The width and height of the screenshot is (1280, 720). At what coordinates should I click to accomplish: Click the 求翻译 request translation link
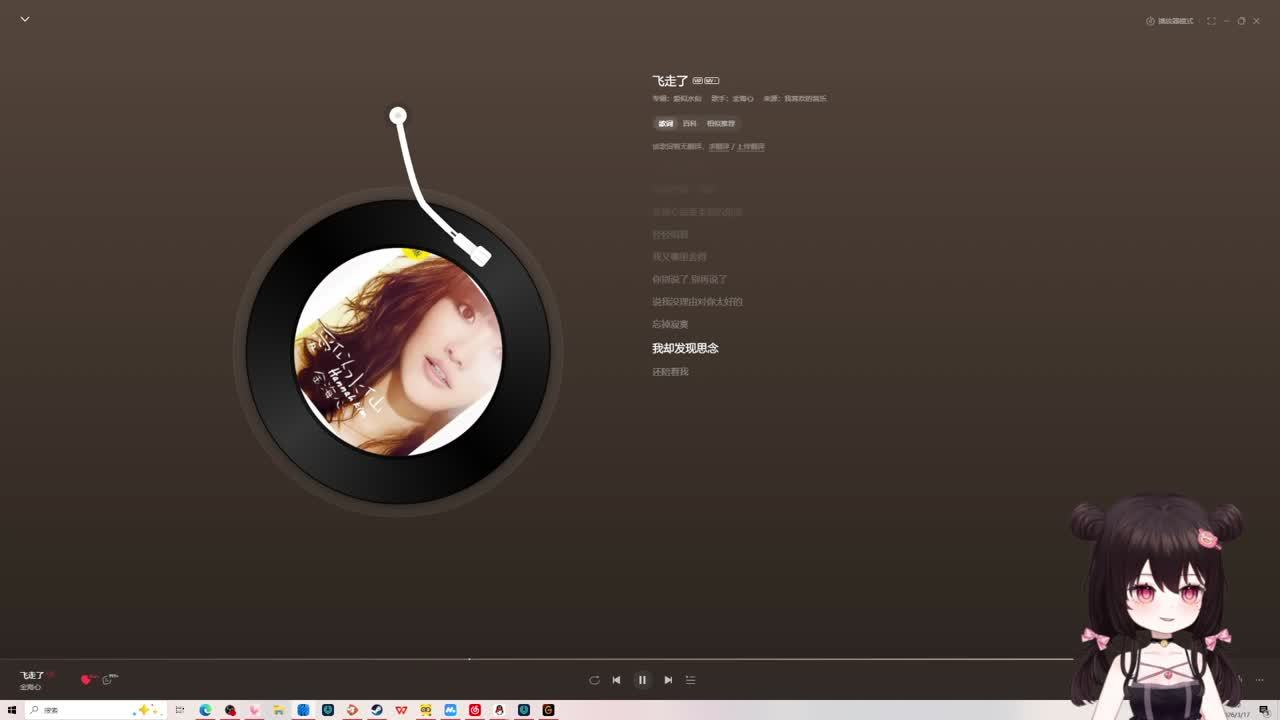[x=719, y=147]
